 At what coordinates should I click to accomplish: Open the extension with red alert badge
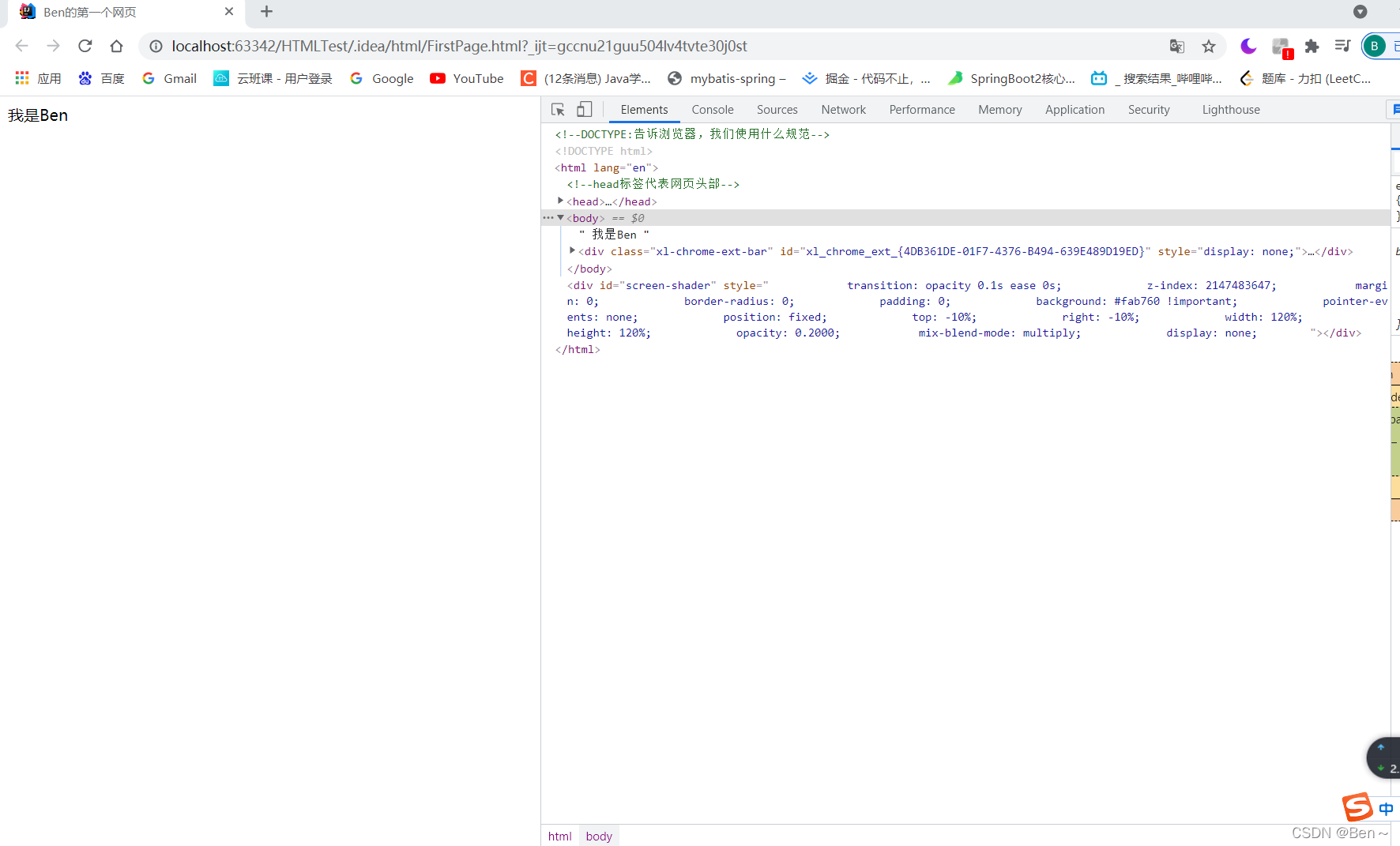pyautogui.click(x=1281, y=47)
